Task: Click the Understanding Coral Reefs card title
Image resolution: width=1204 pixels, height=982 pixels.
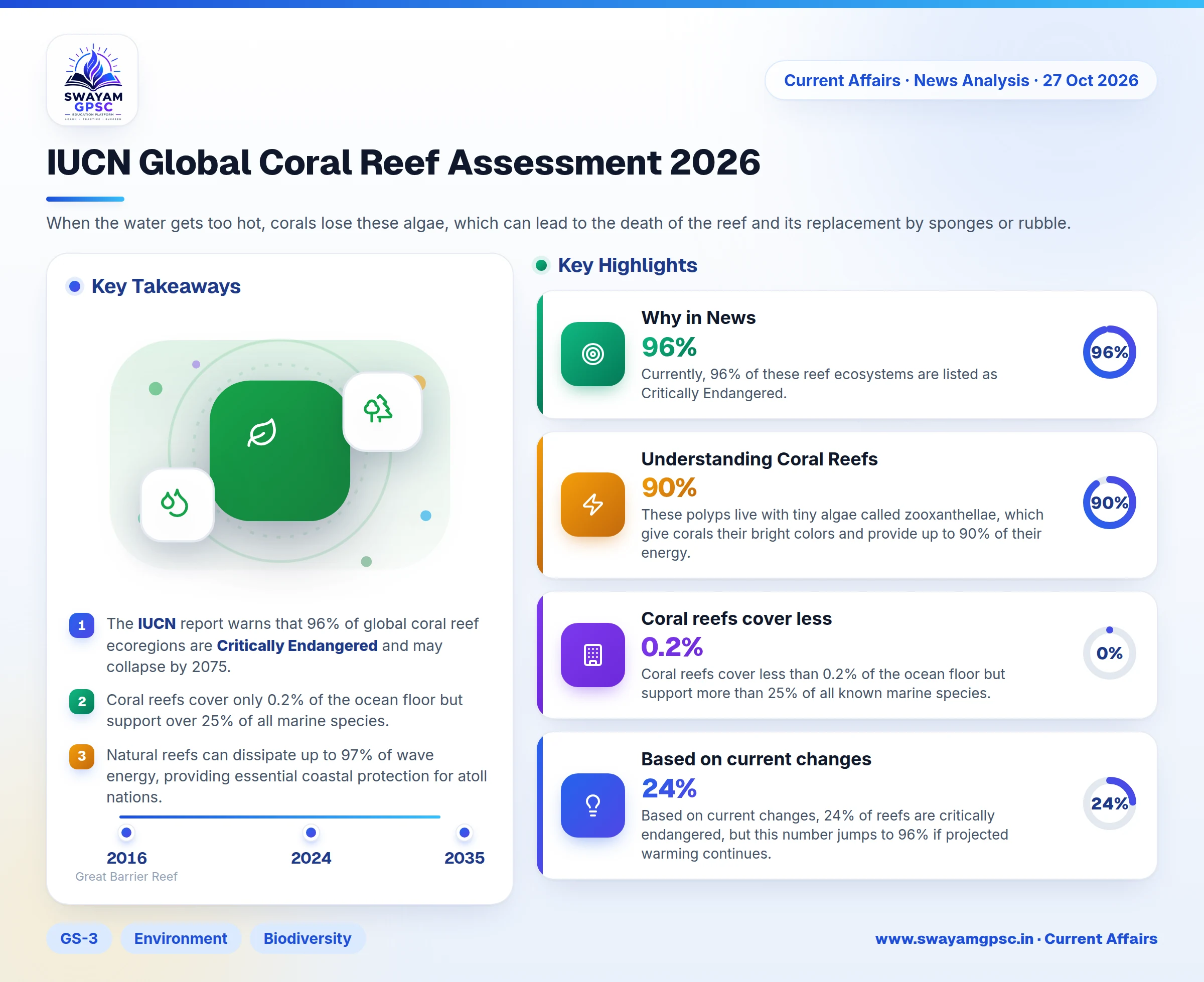Action: click(760, 459)
